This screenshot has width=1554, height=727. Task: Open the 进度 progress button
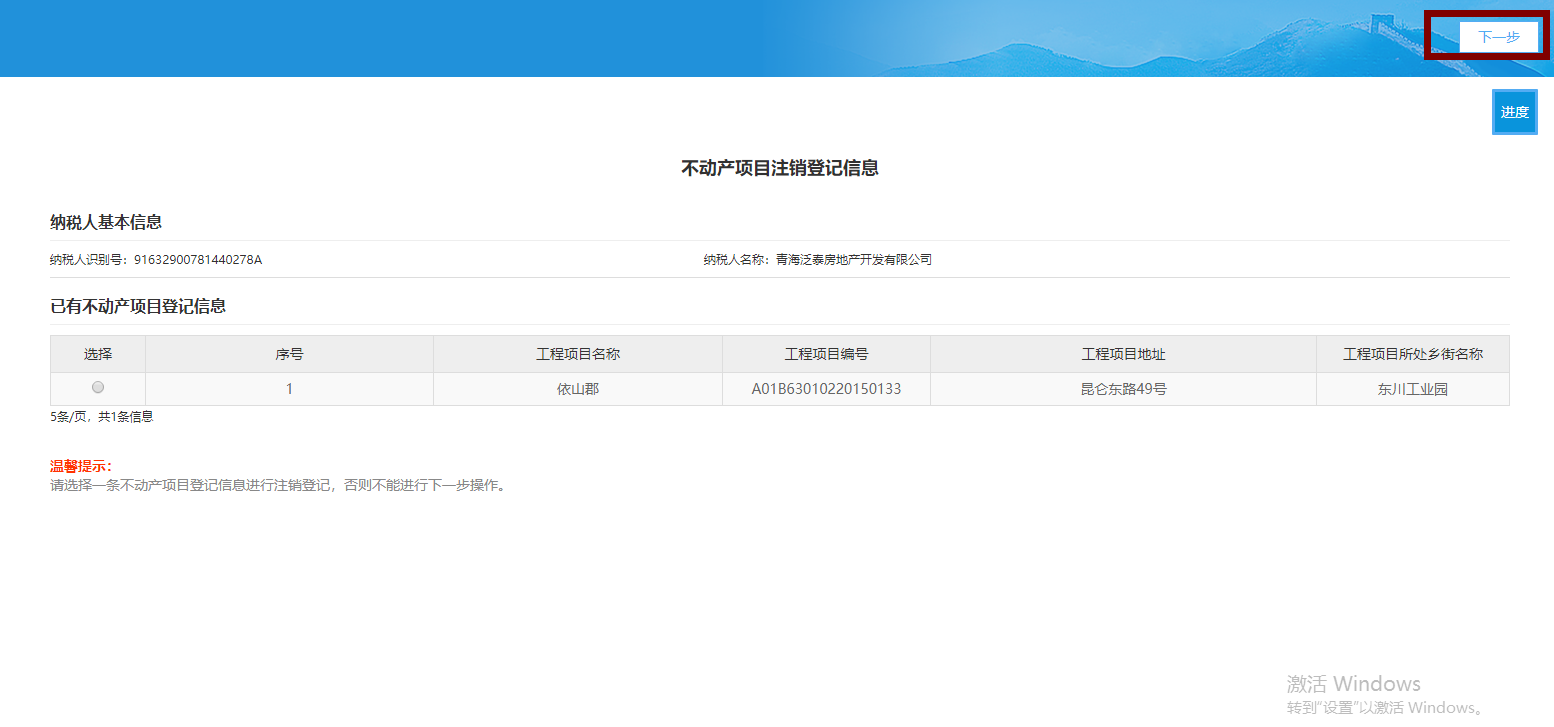tap(1514, 112)
